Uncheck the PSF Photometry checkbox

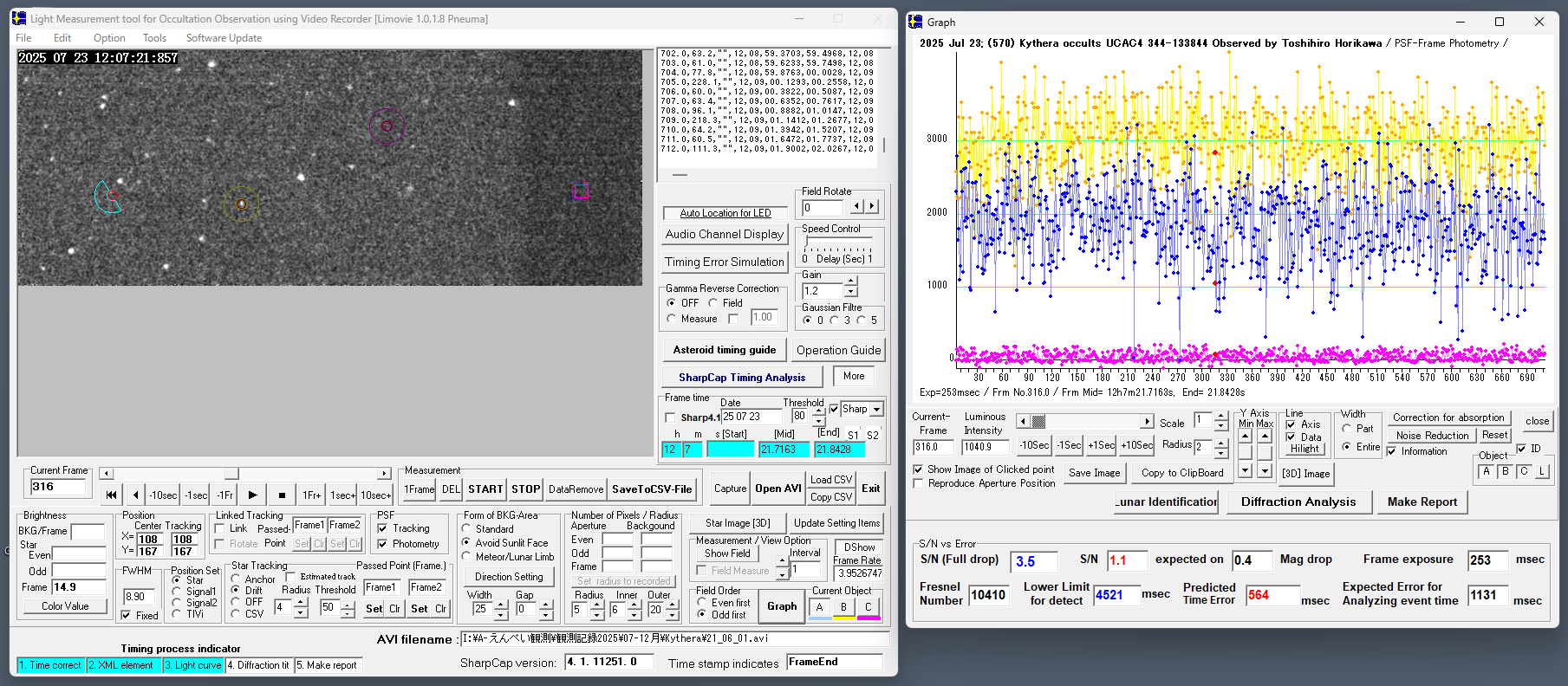pos(382,544)
